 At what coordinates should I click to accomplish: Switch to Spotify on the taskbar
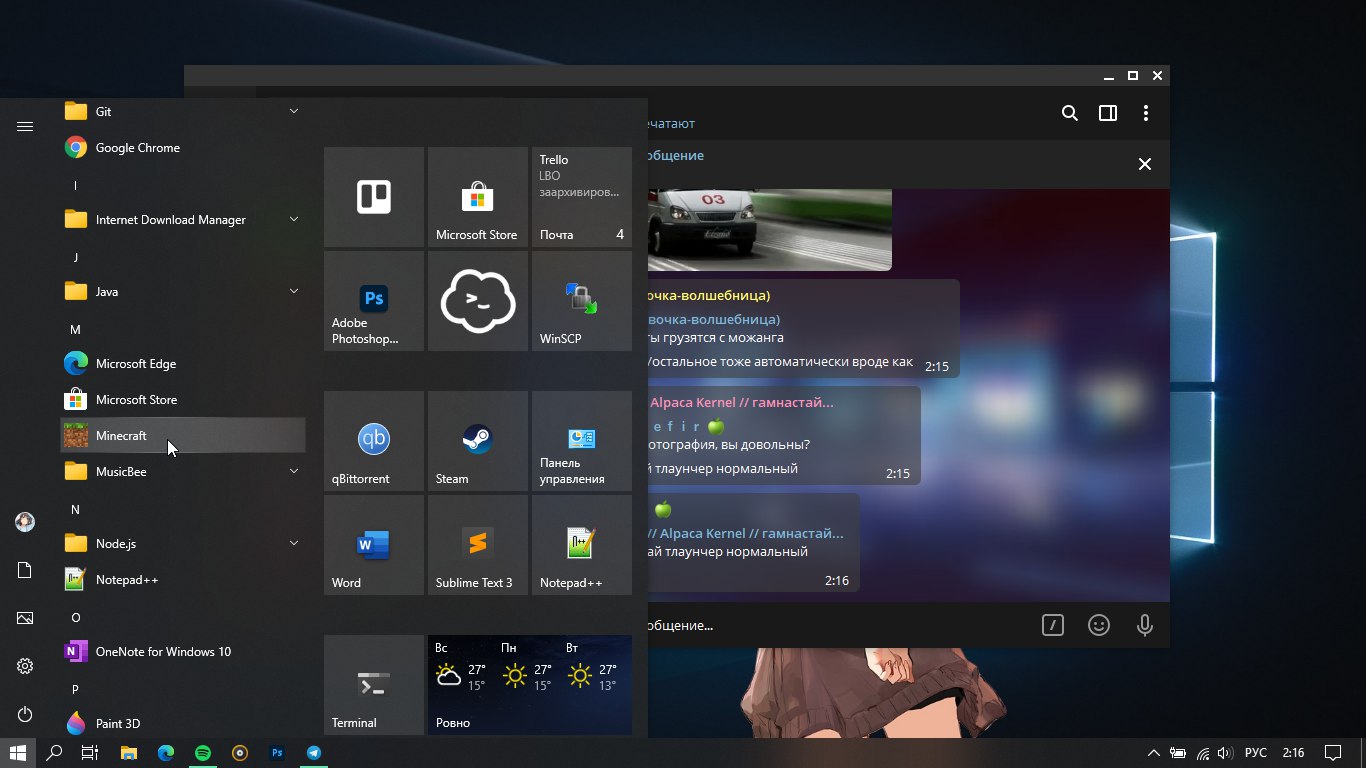pos(203,752)
